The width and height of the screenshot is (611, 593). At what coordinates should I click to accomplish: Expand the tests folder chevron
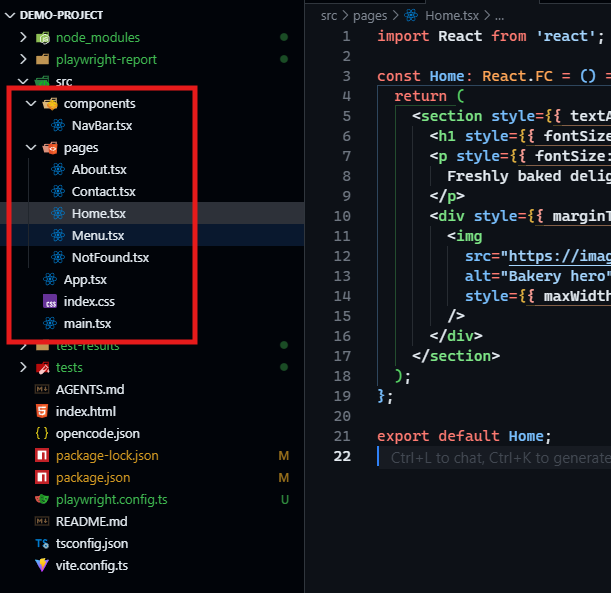[23, 367]
